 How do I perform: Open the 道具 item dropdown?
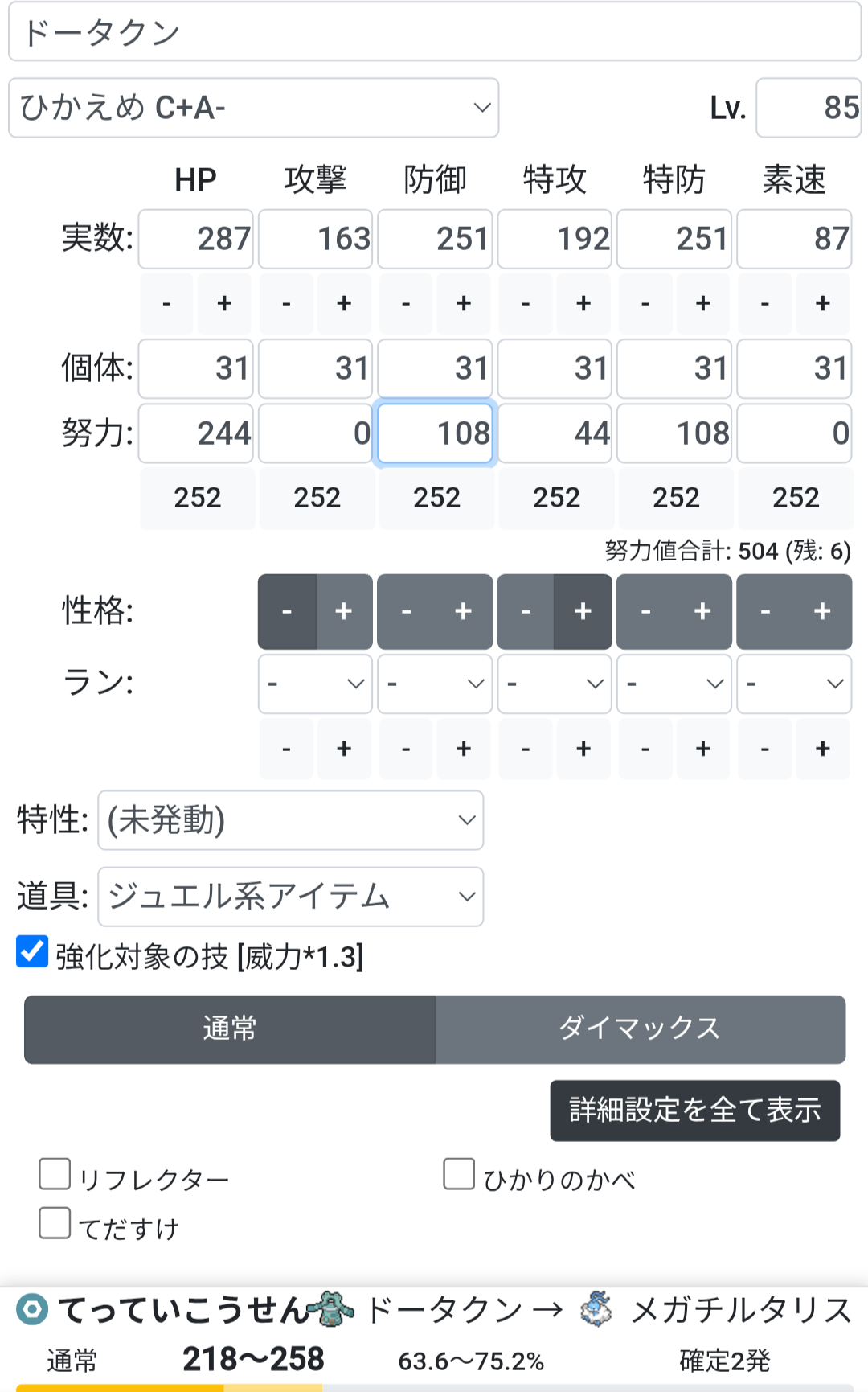coord(290,897)
